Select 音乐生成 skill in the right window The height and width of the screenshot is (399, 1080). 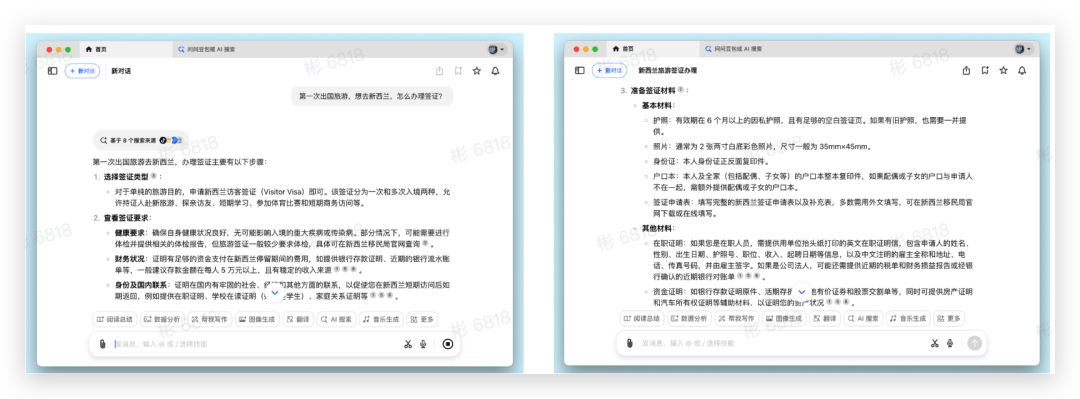point(908,318)
